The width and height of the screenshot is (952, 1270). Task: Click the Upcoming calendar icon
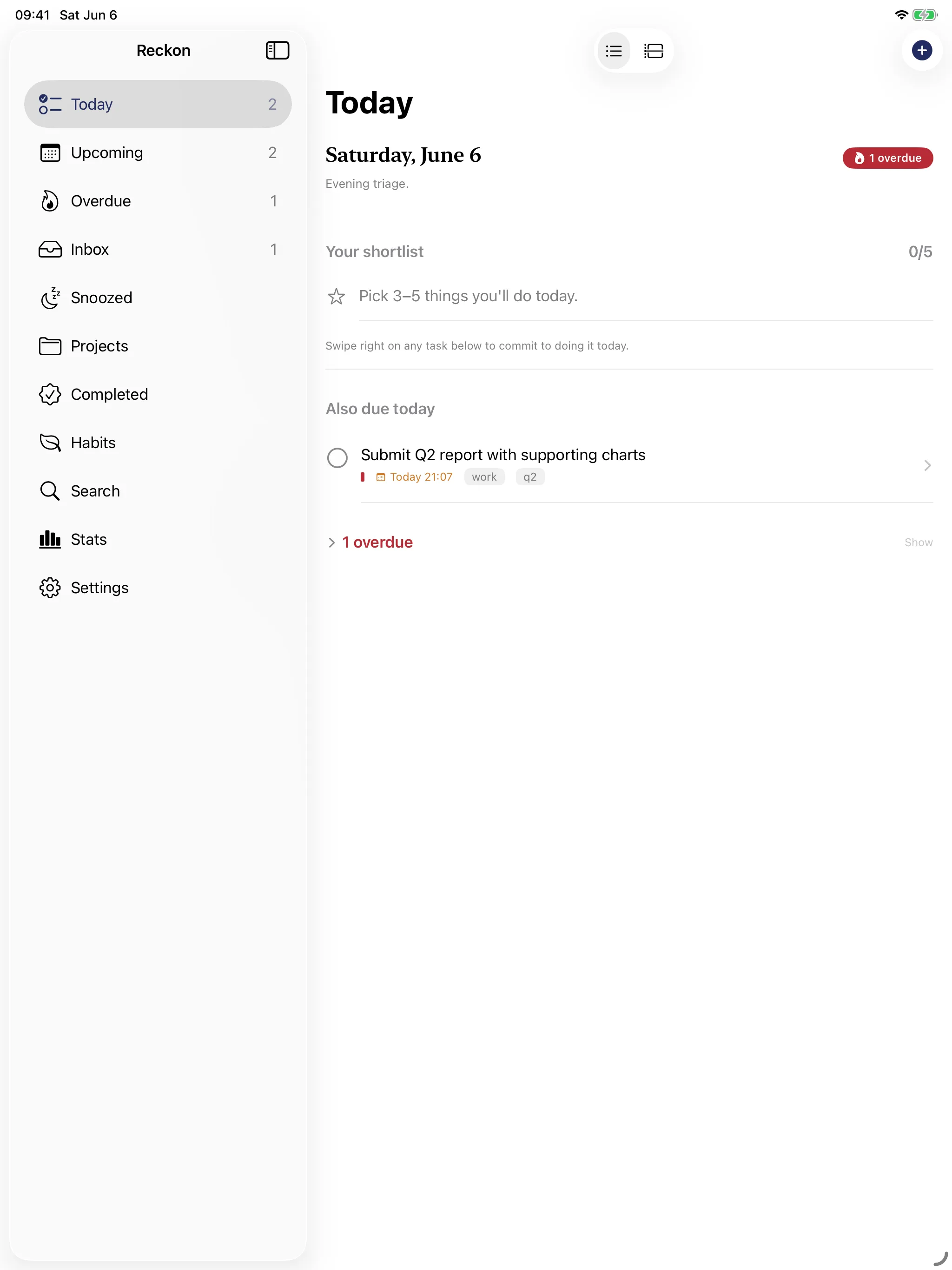tap(50, 153)
